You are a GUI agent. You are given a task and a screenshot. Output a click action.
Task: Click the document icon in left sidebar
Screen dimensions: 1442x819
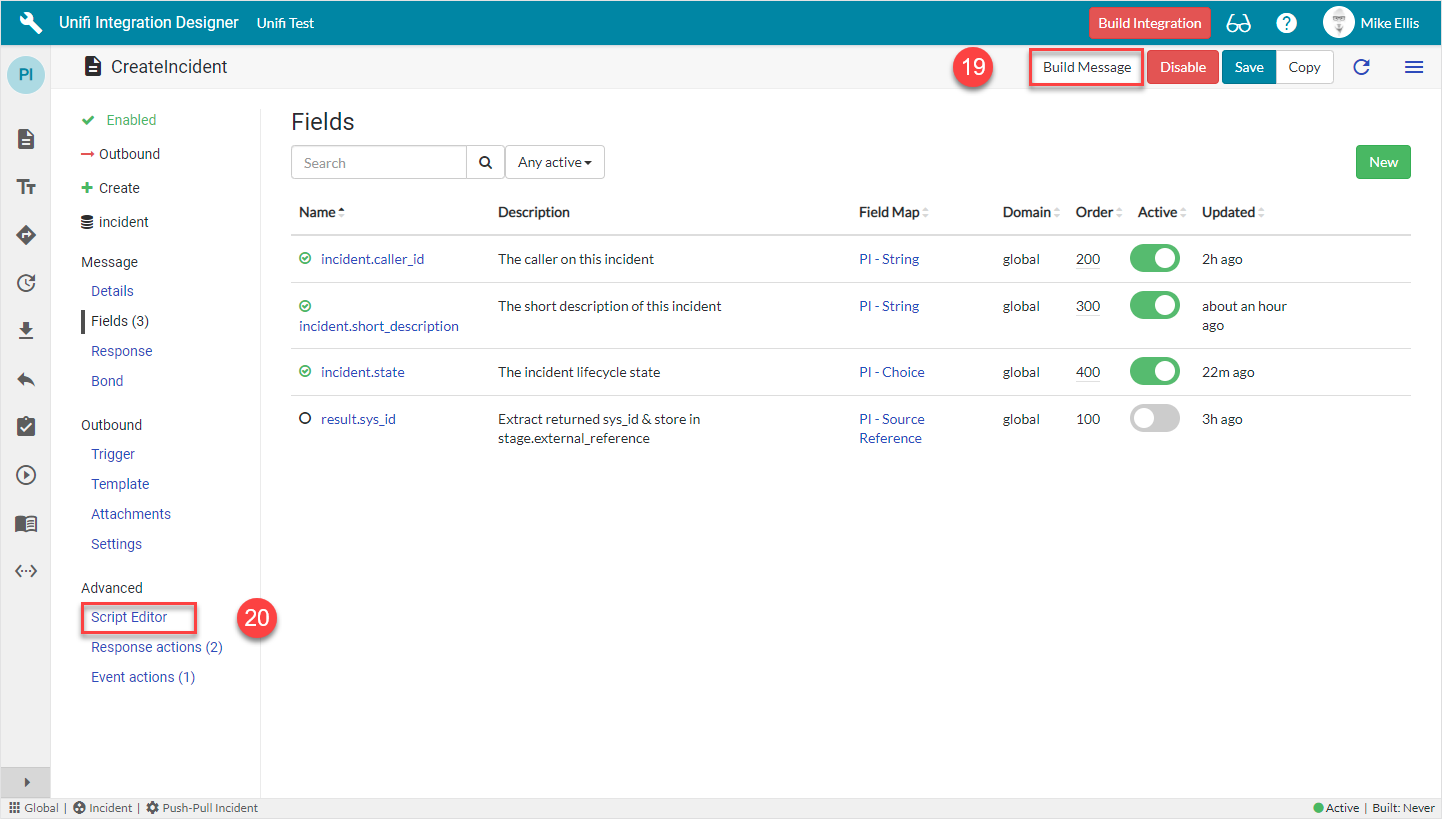pyautogui.click(x=26, y=139)
